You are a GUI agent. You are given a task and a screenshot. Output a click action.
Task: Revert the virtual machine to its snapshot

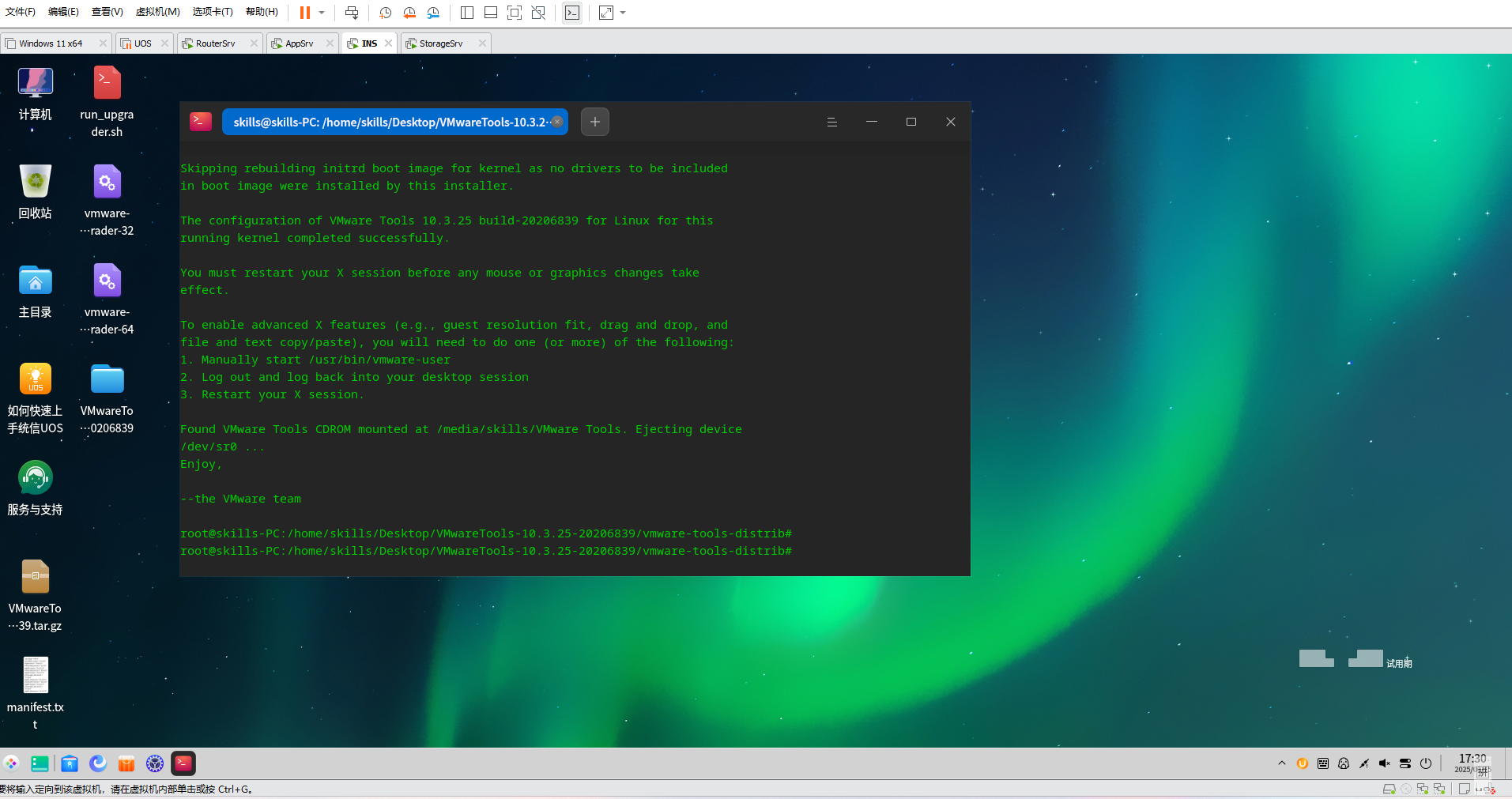[x=409, y=13]
